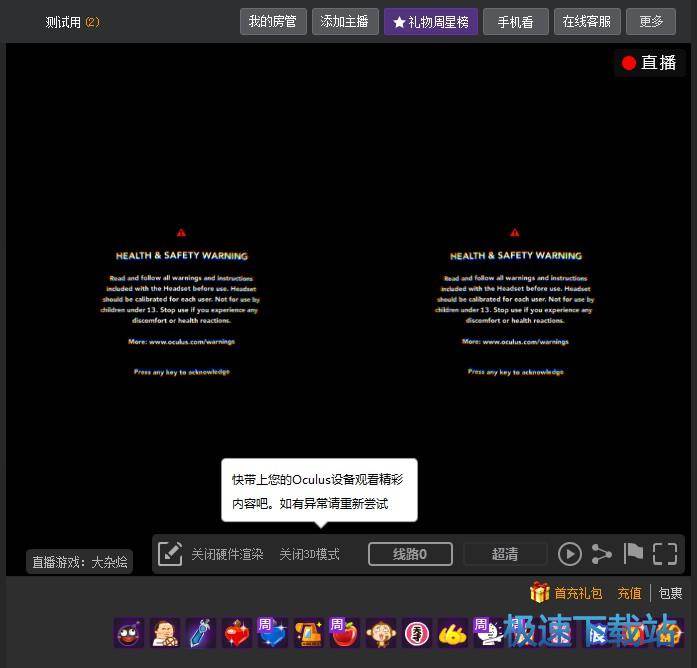Click the right HEALTH & SAFETY WARNING heading
Viewport: 697px width, 668px height.
click(x=516, y=256)
